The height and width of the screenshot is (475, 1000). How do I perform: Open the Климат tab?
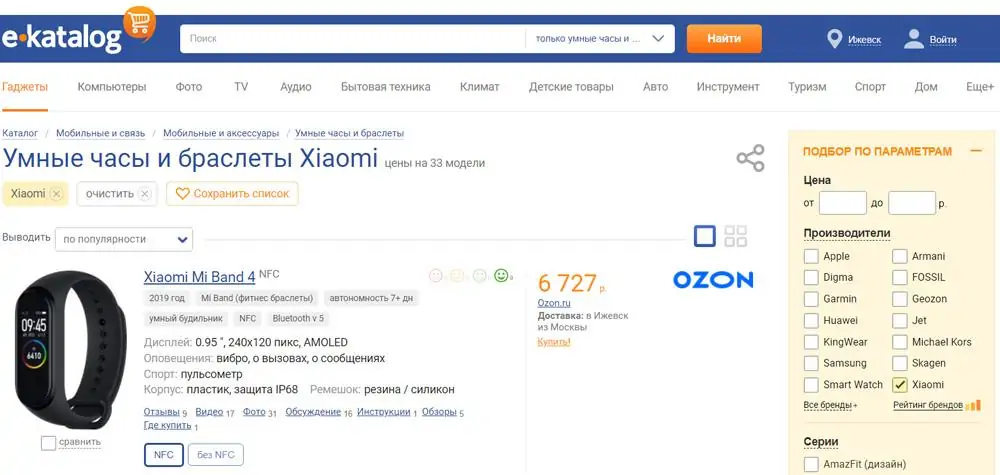(480, 87)
